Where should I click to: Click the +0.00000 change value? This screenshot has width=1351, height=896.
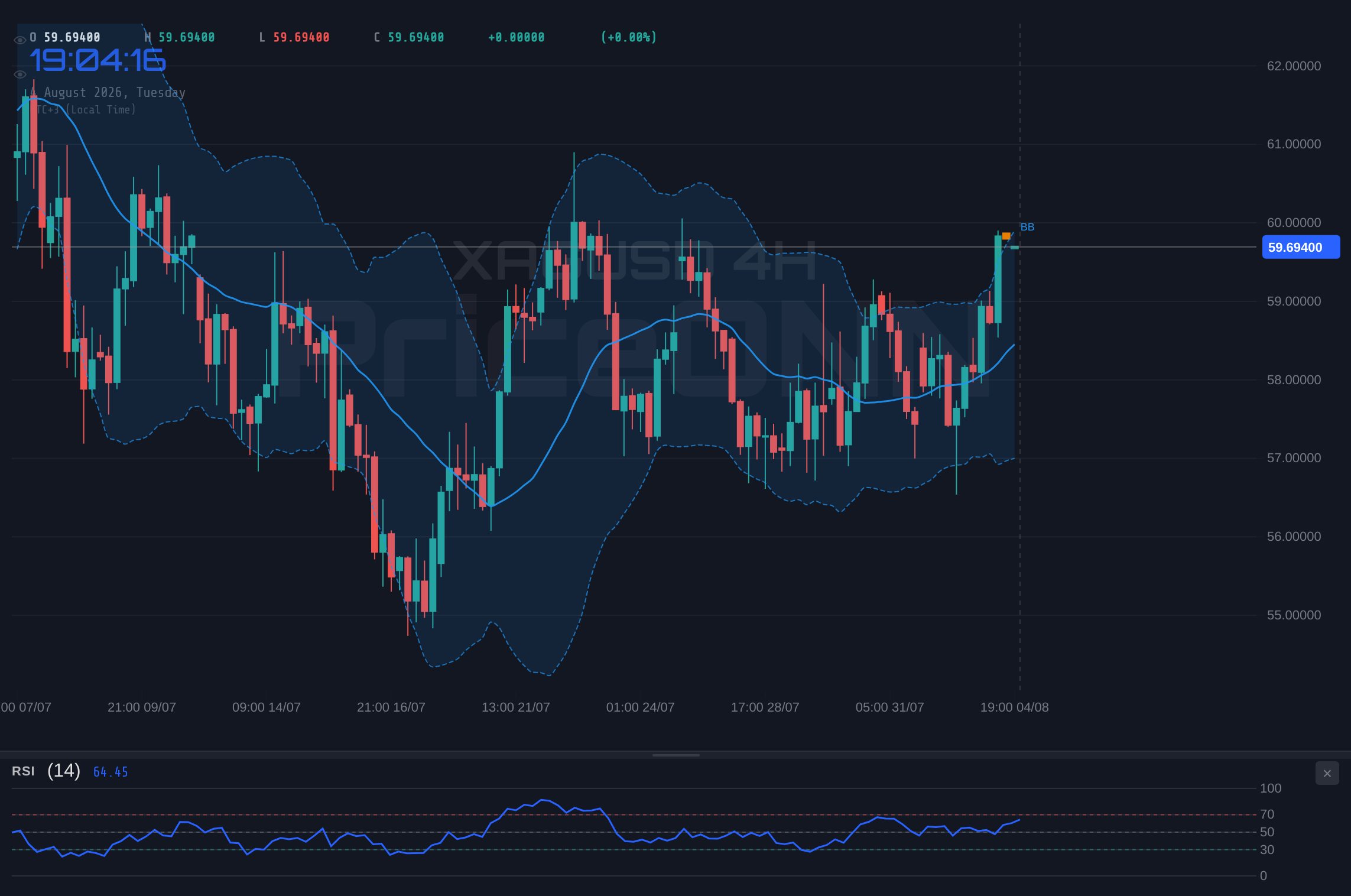tap(517, 37)
